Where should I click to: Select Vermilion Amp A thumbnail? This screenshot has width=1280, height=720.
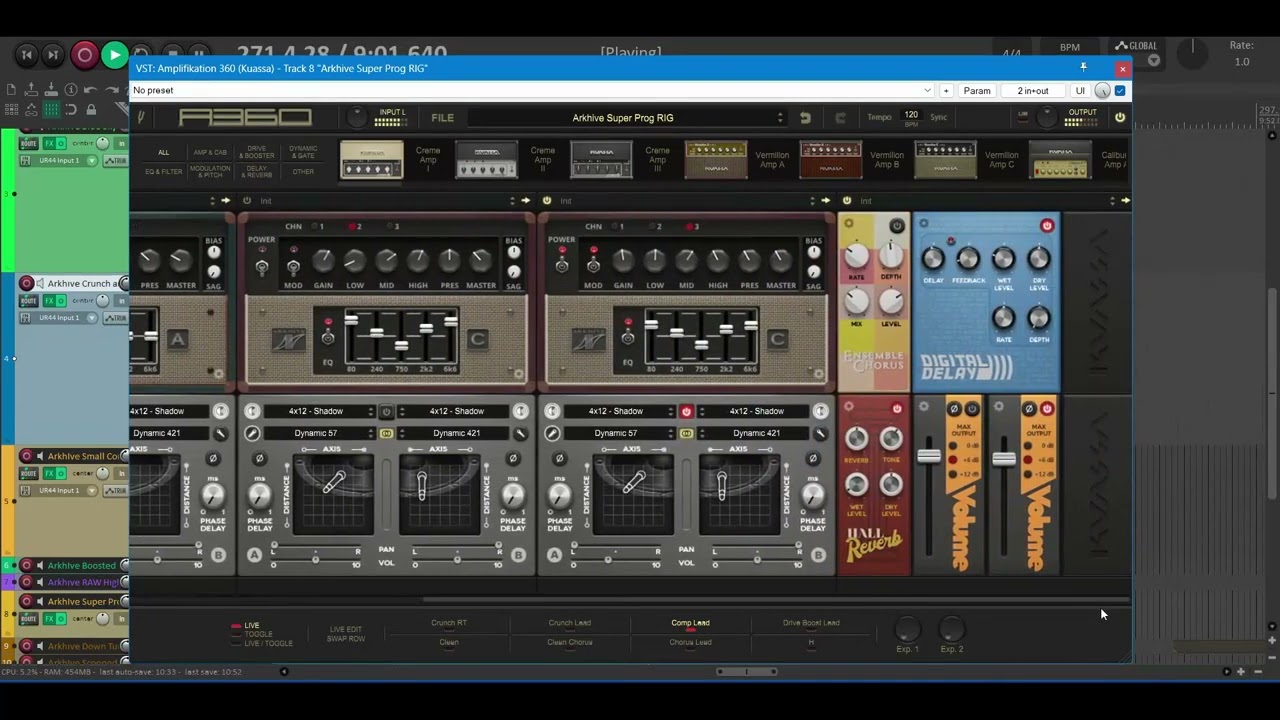pyautogui.click(x=715, y=160)
